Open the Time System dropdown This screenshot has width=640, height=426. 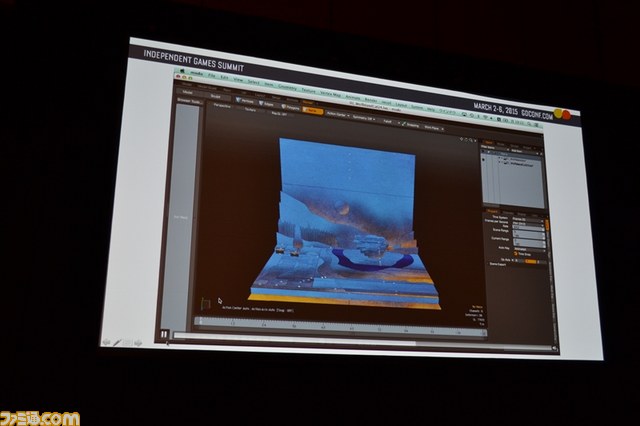tap(528, 220)
